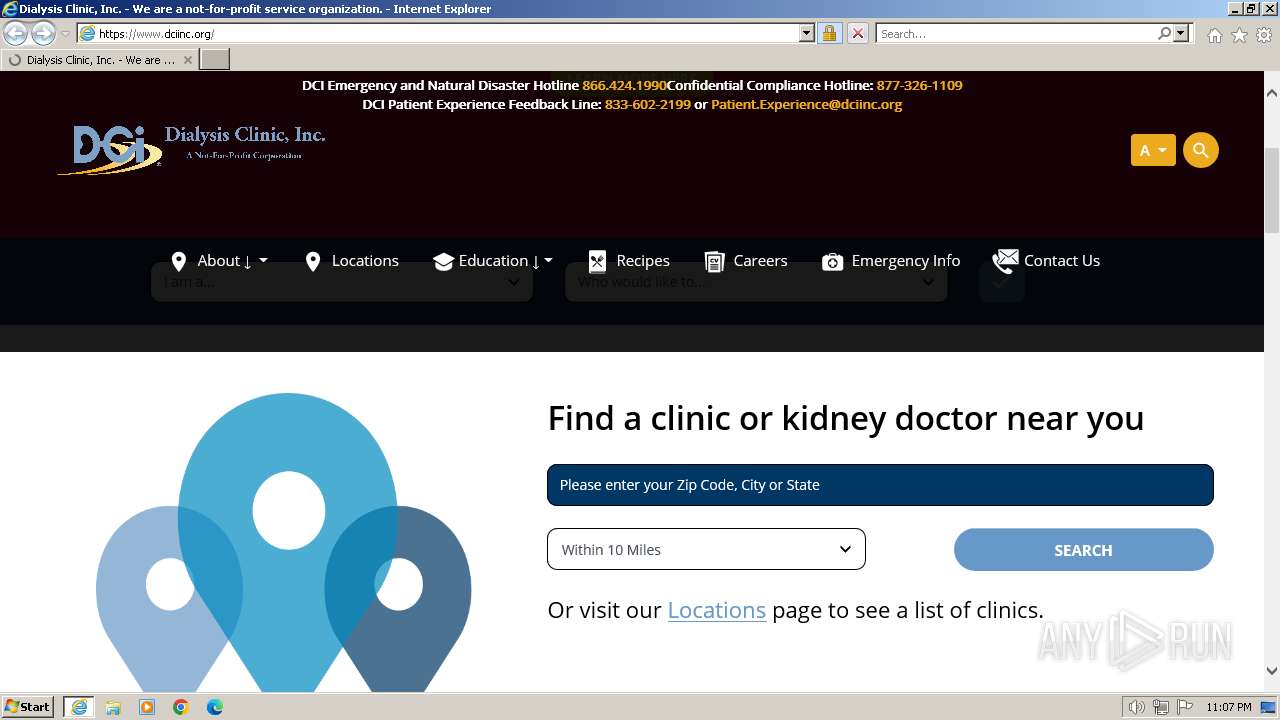Open the font size A dropdown
The width and height of the screenshot is (1280, 720).
tap(1152, 150)
